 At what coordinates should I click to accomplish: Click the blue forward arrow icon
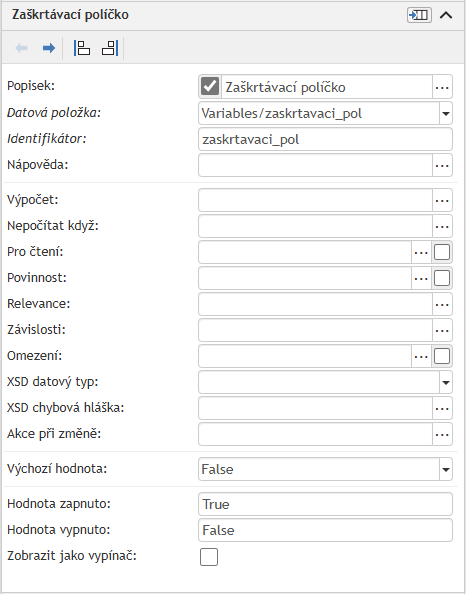48,48
